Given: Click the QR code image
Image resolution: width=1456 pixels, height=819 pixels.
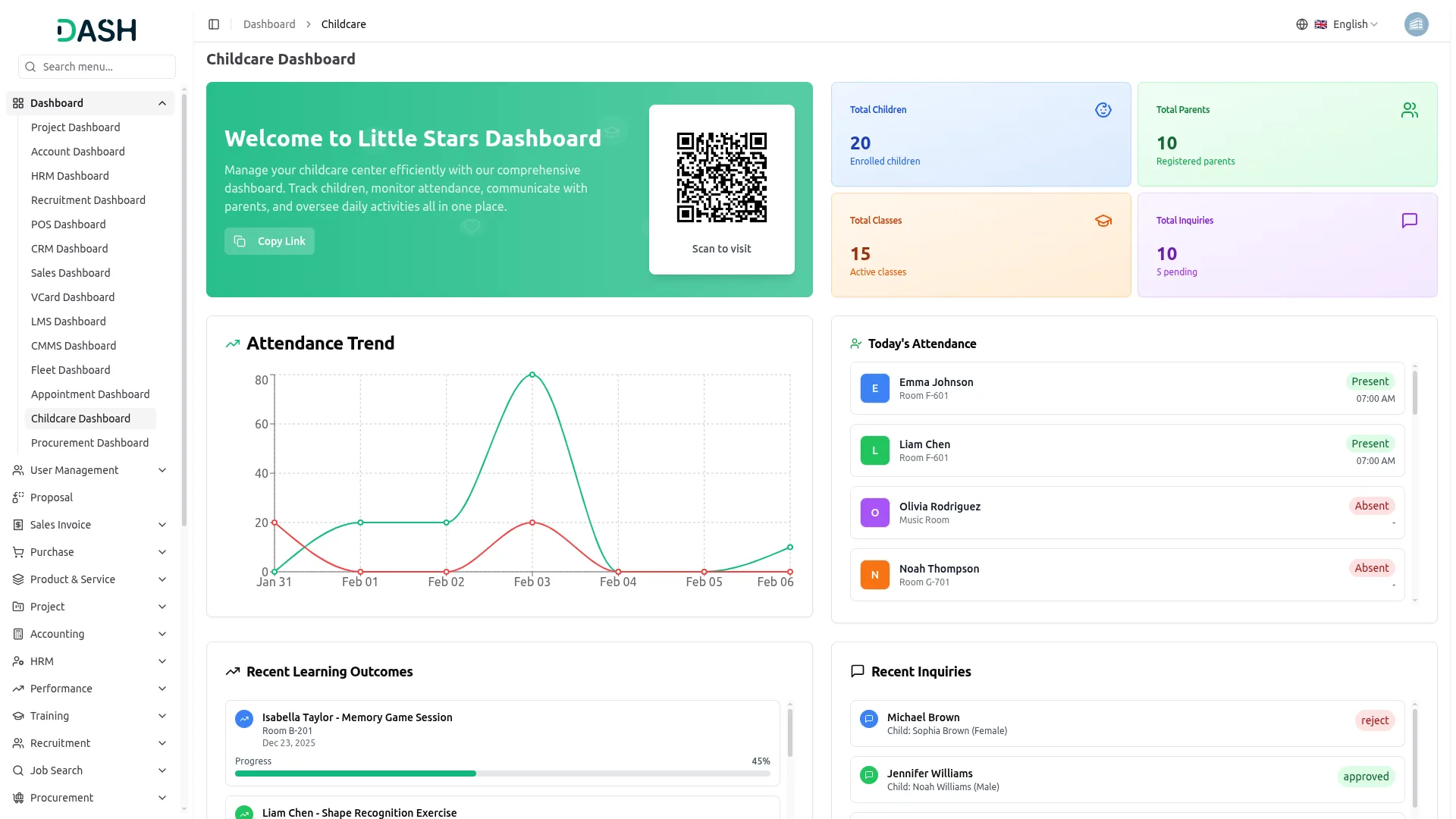Looking at the screenshot, I should click(721, 177).
